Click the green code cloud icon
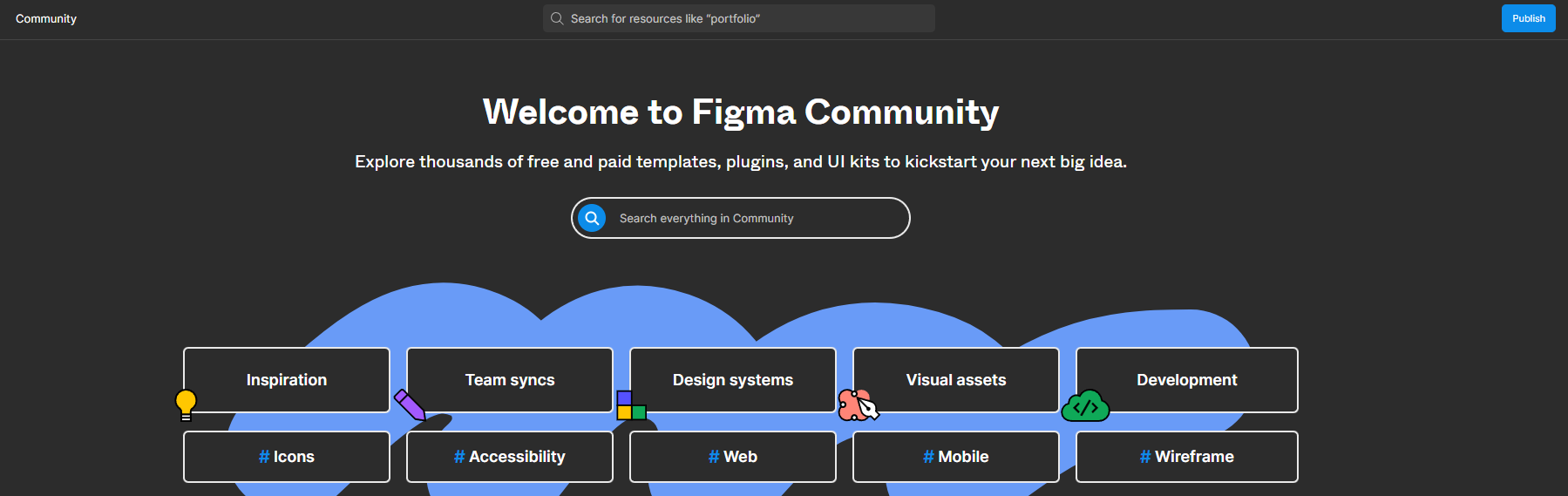The image size is (1568, 496). point(1085,405)
